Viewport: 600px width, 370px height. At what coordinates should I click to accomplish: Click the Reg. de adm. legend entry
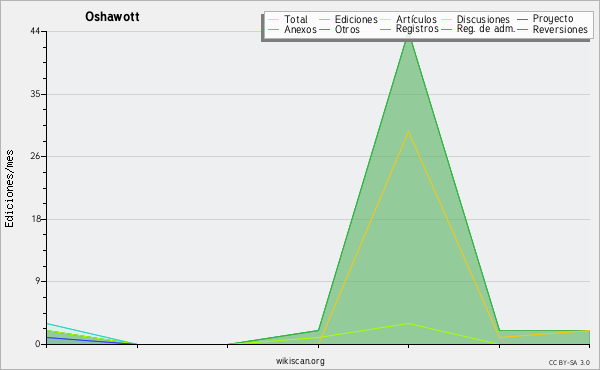tap(478, 29)
